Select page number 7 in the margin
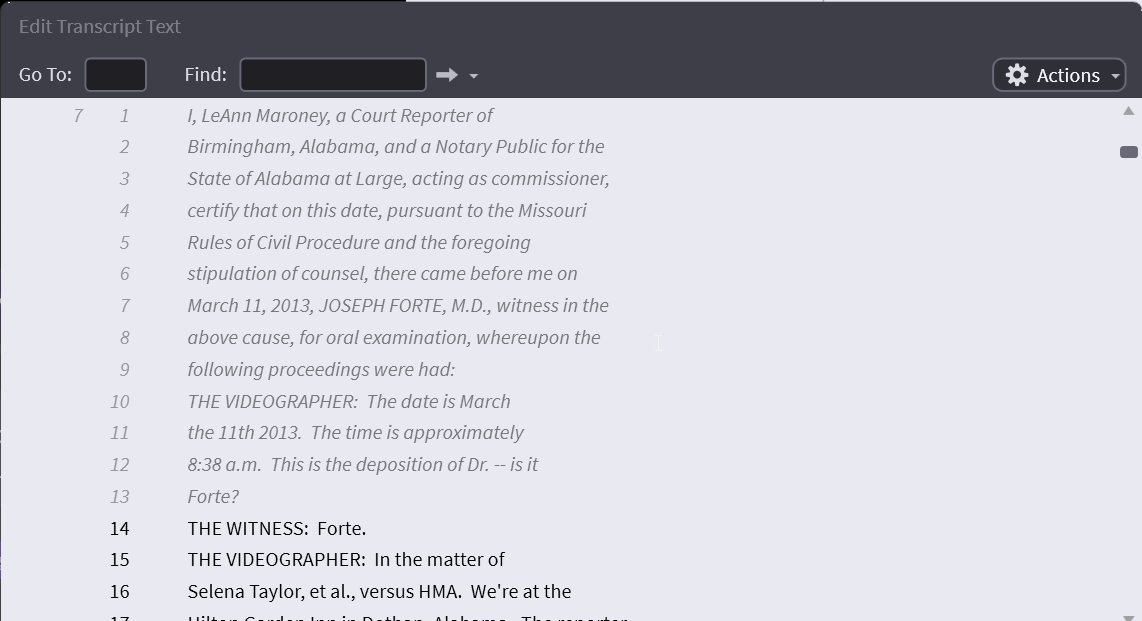 77,116
